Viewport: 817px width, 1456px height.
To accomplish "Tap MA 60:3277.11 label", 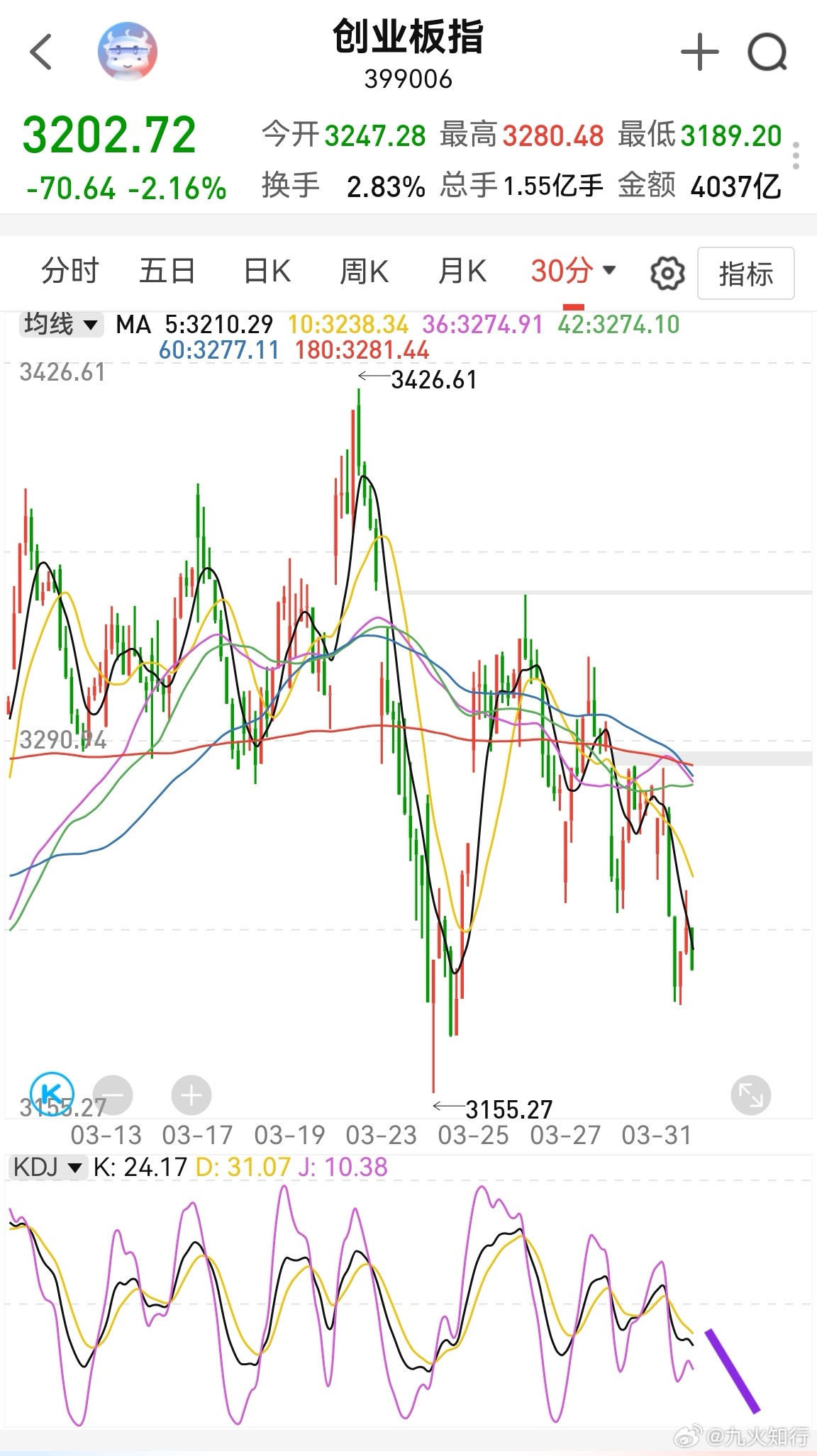I will pos(219,350).
